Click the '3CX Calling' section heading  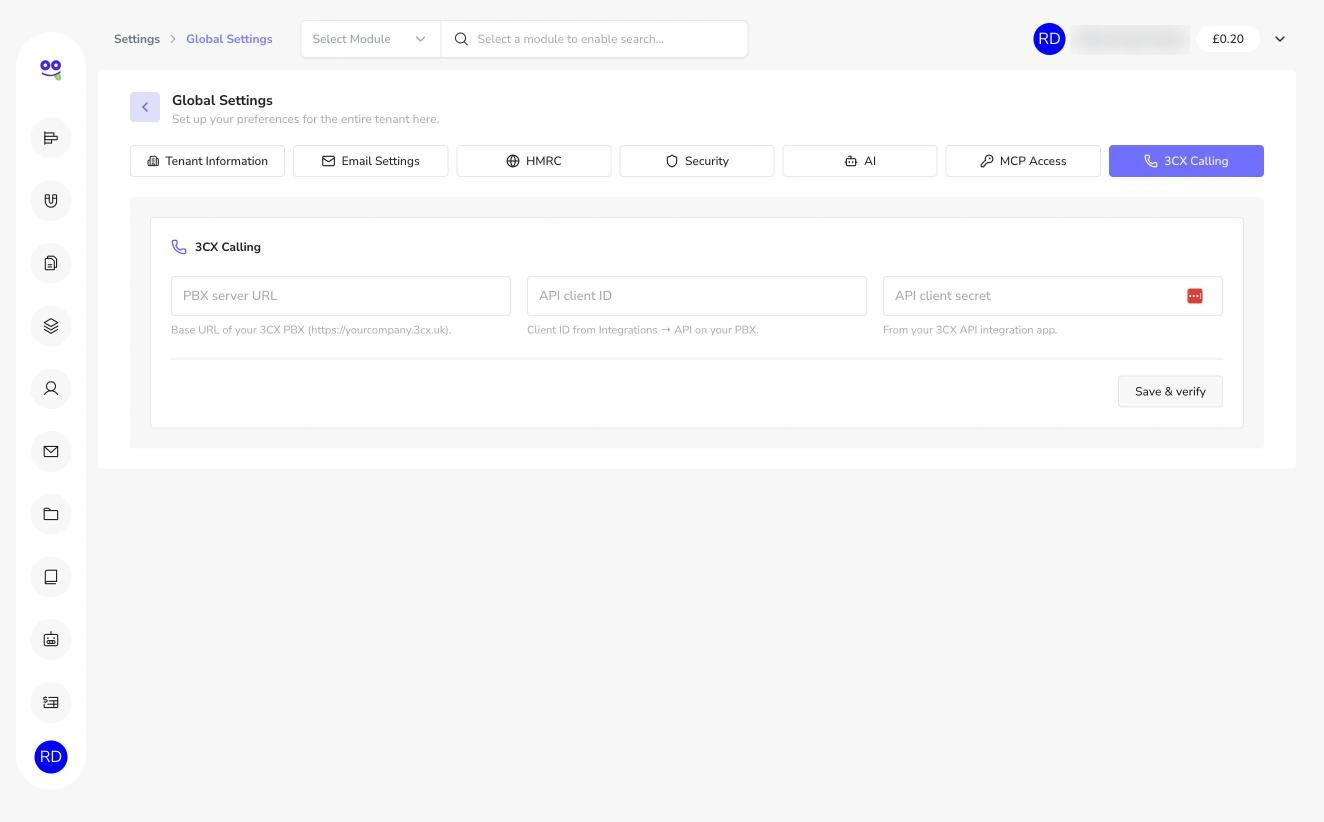(x=228, y=247)
